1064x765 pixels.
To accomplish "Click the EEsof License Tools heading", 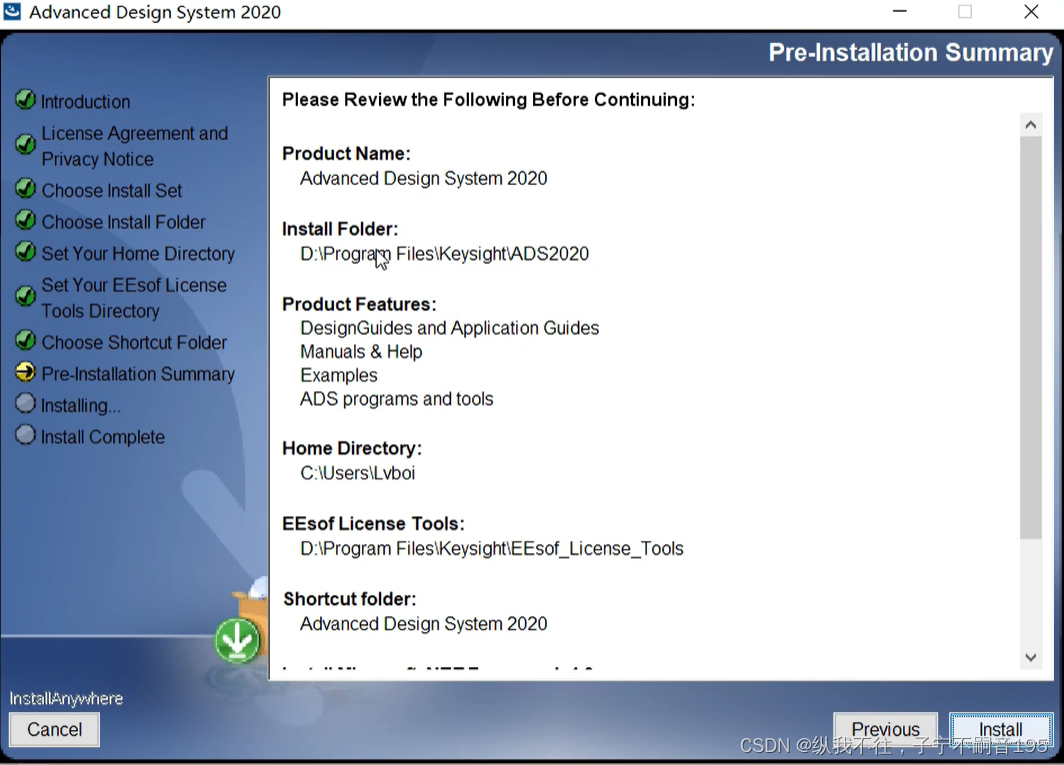I will click(373, 524).
